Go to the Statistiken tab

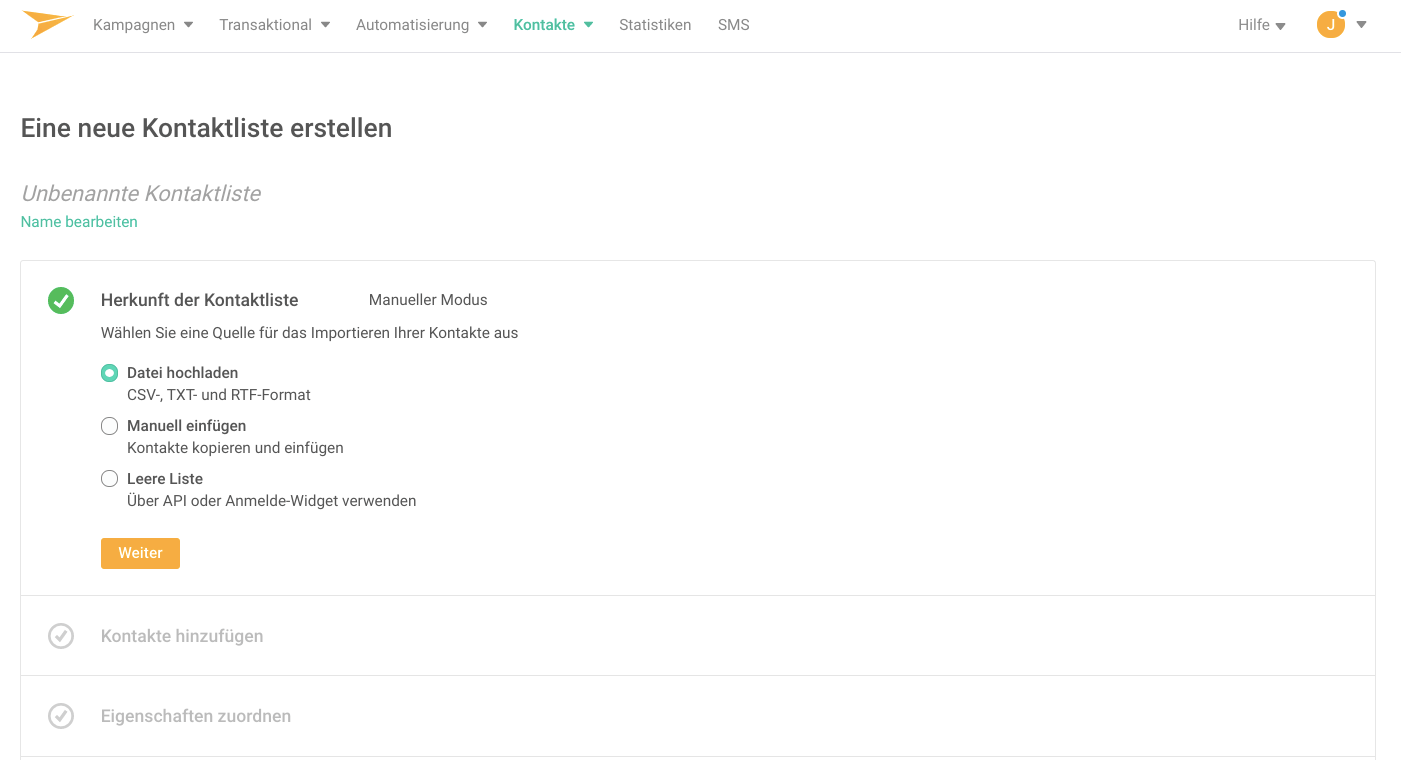pos(655,25)
